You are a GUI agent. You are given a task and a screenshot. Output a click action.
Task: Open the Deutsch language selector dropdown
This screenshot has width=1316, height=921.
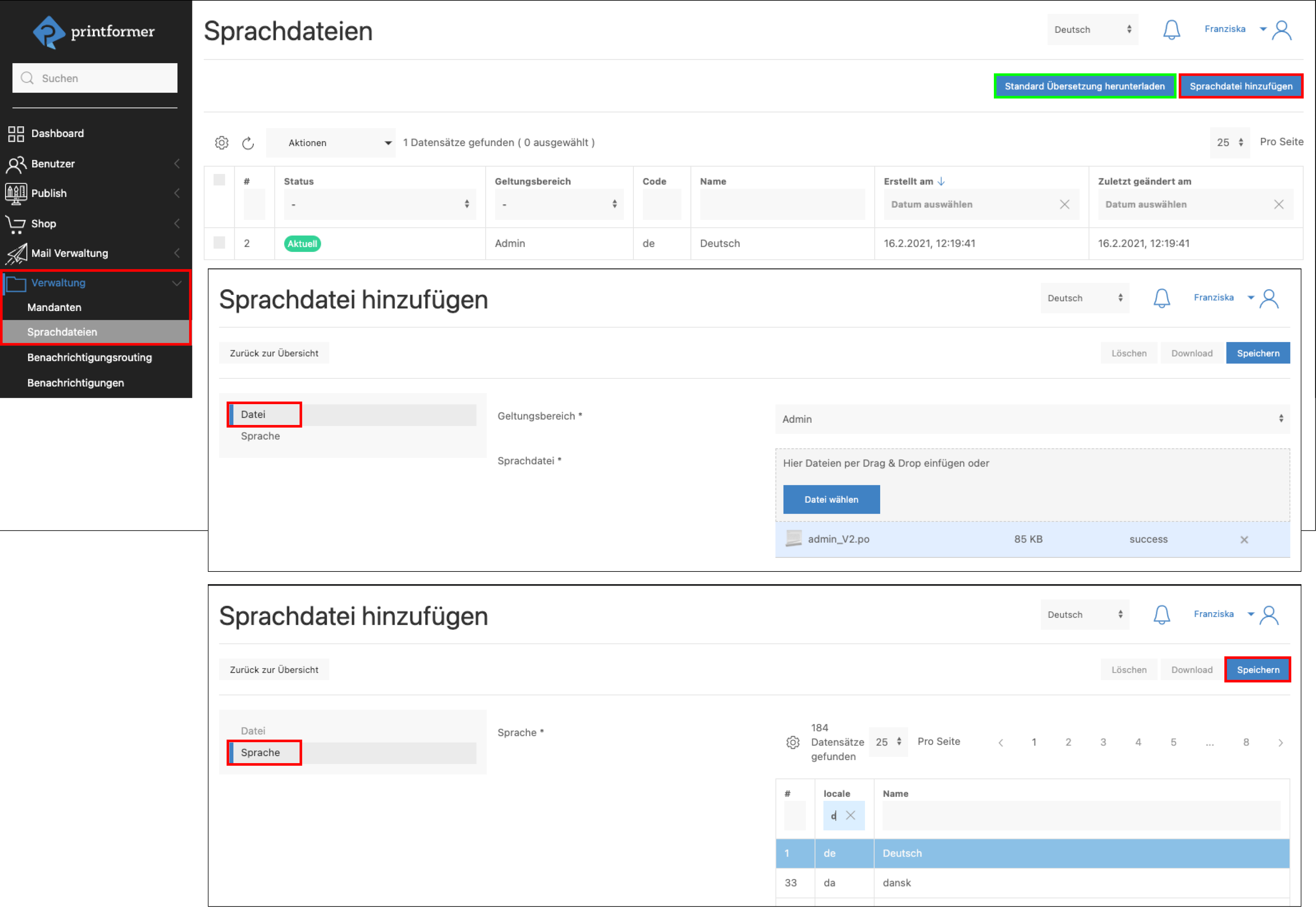point(1092,29)
